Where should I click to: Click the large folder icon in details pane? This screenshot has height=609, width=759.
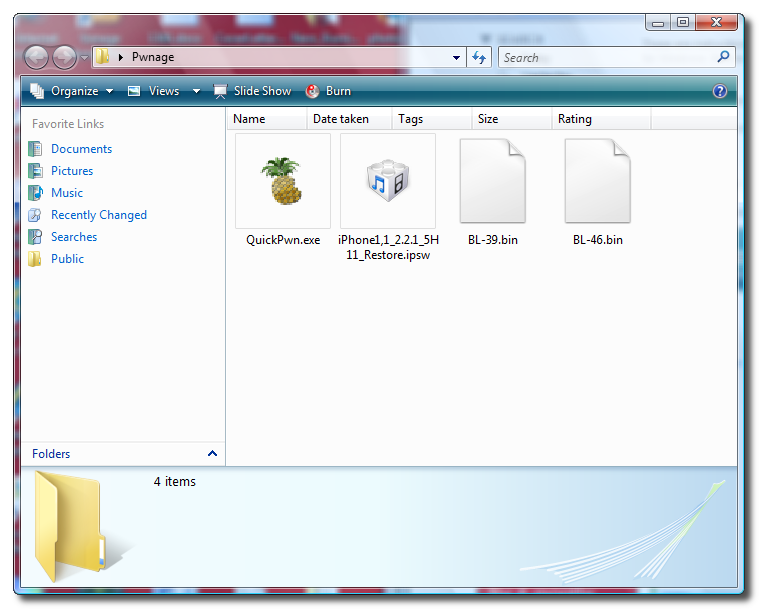click(69, 526)
